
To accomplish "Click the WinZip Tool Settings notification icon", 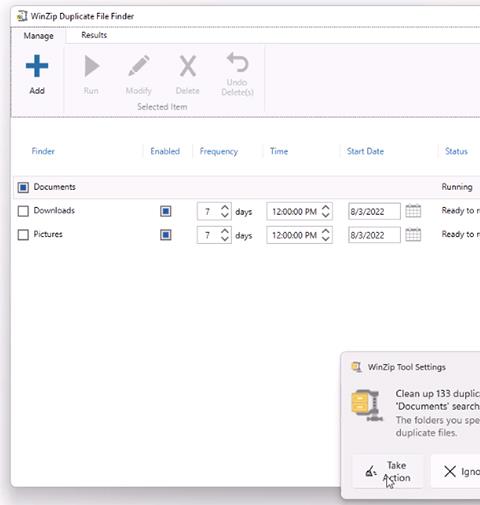I will tap(357, 367).
